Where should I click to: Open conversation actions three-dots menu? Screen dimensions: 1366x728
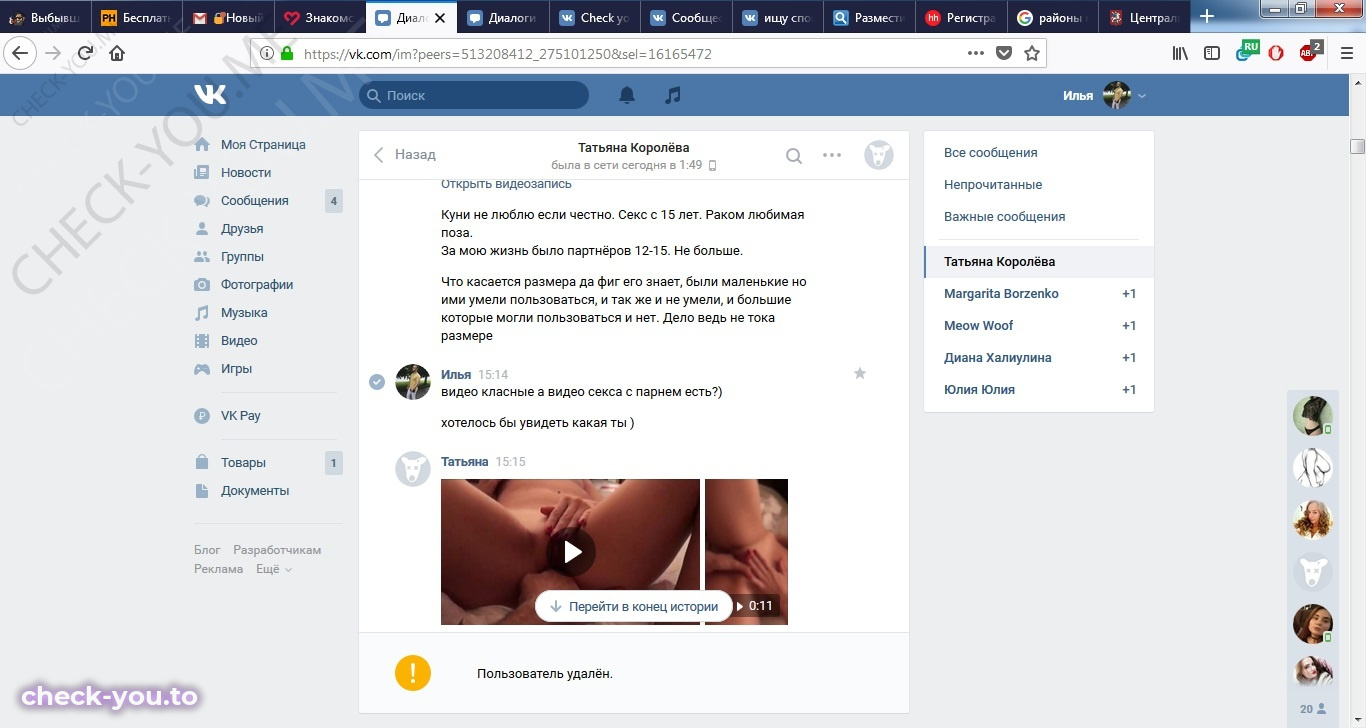click(x=832, y=155)
